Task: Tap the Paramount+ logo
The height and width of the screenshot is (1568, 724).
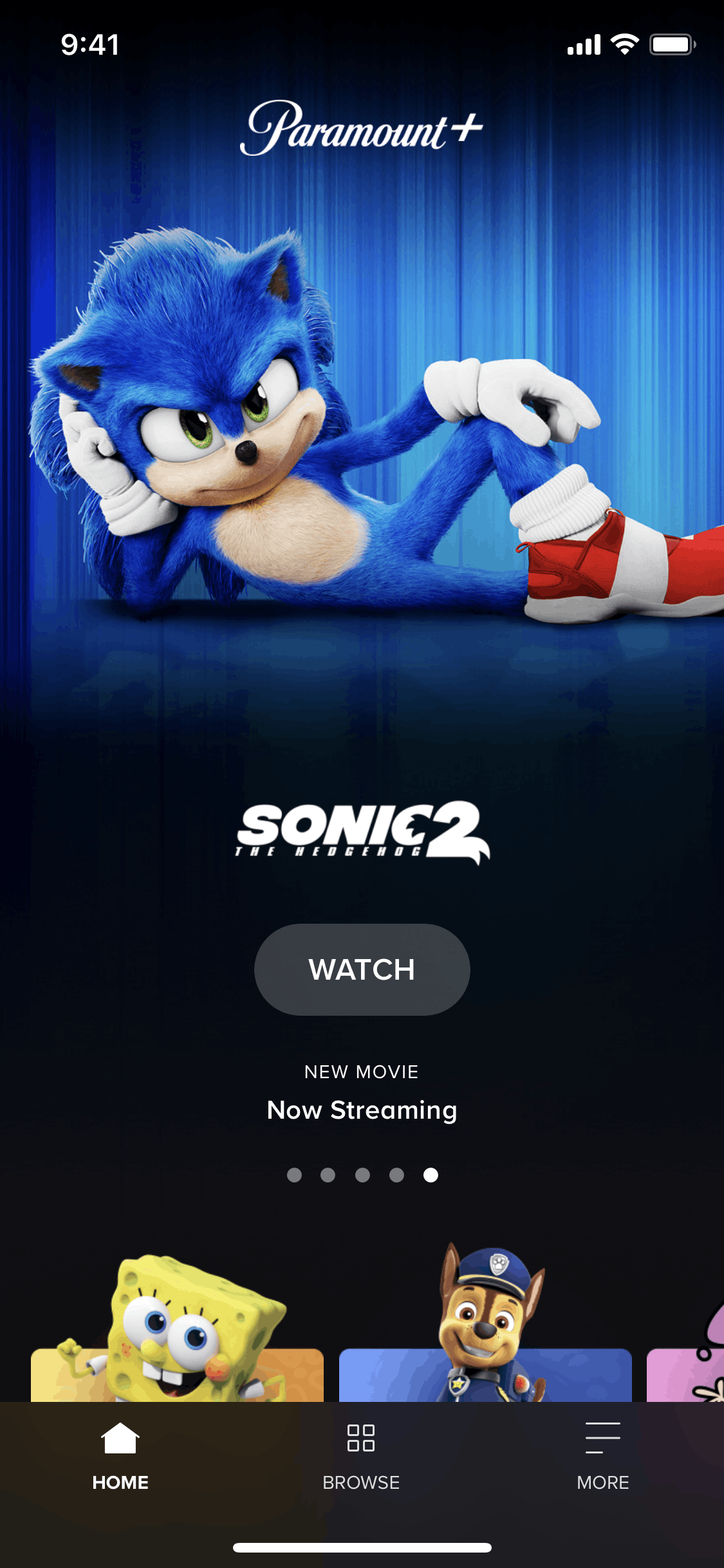Action: [x=362, y=127]
